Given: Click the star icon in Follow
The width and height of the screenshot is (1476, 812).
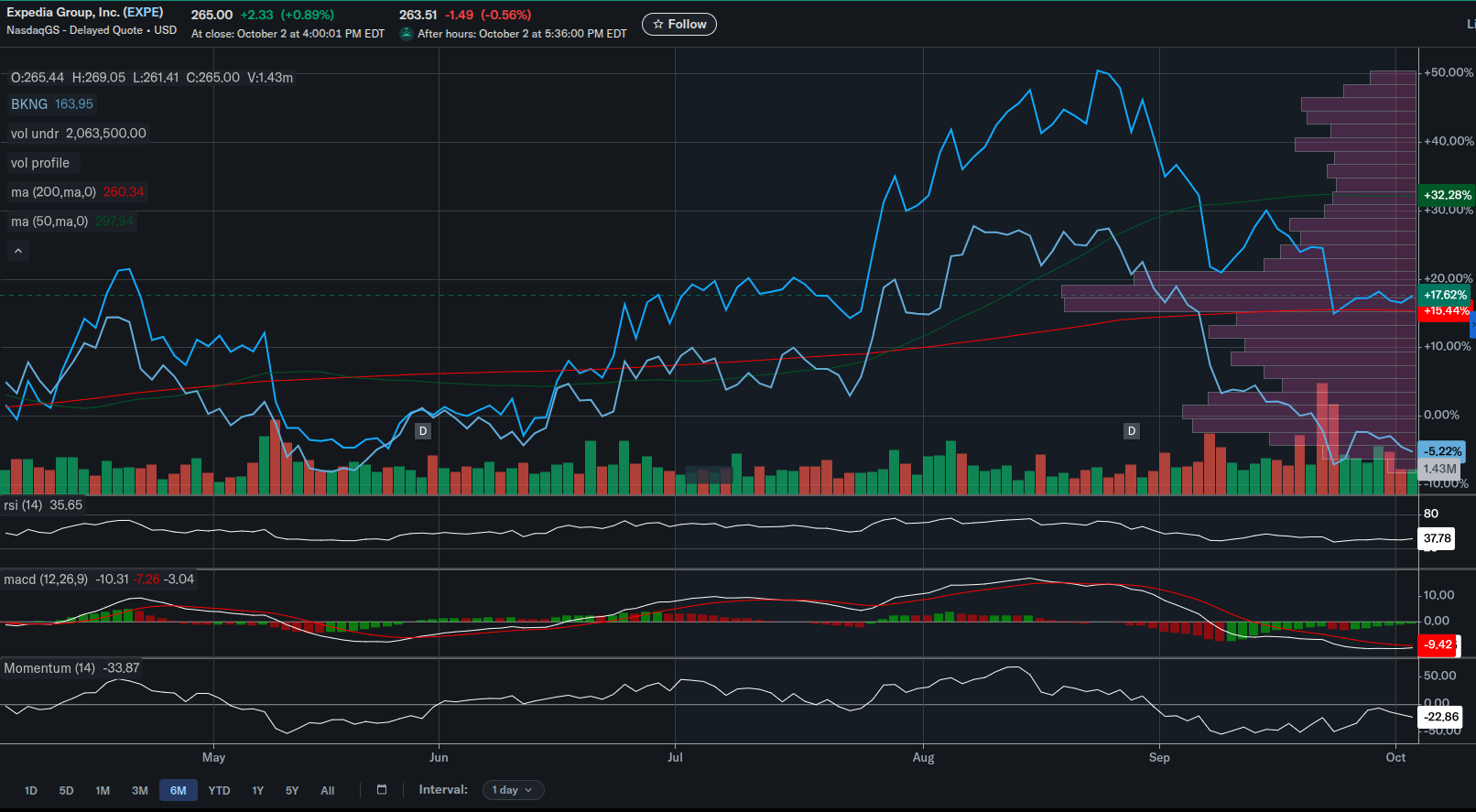Looking at the screenshot, I should tap(657, 25).
